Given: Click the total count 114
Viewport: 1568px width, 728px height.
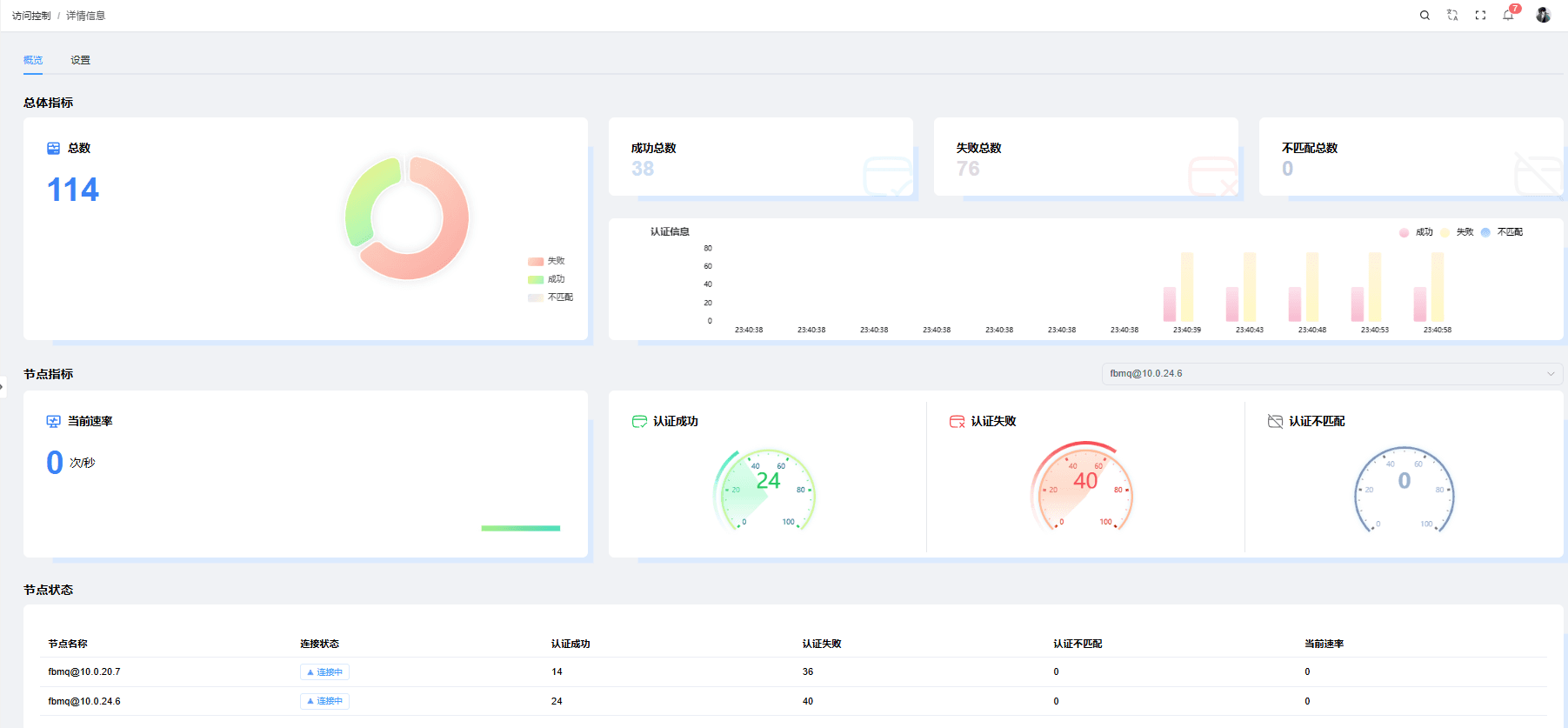Looking at the screenshot, I should pyautogui.click(x=73, y=190).
